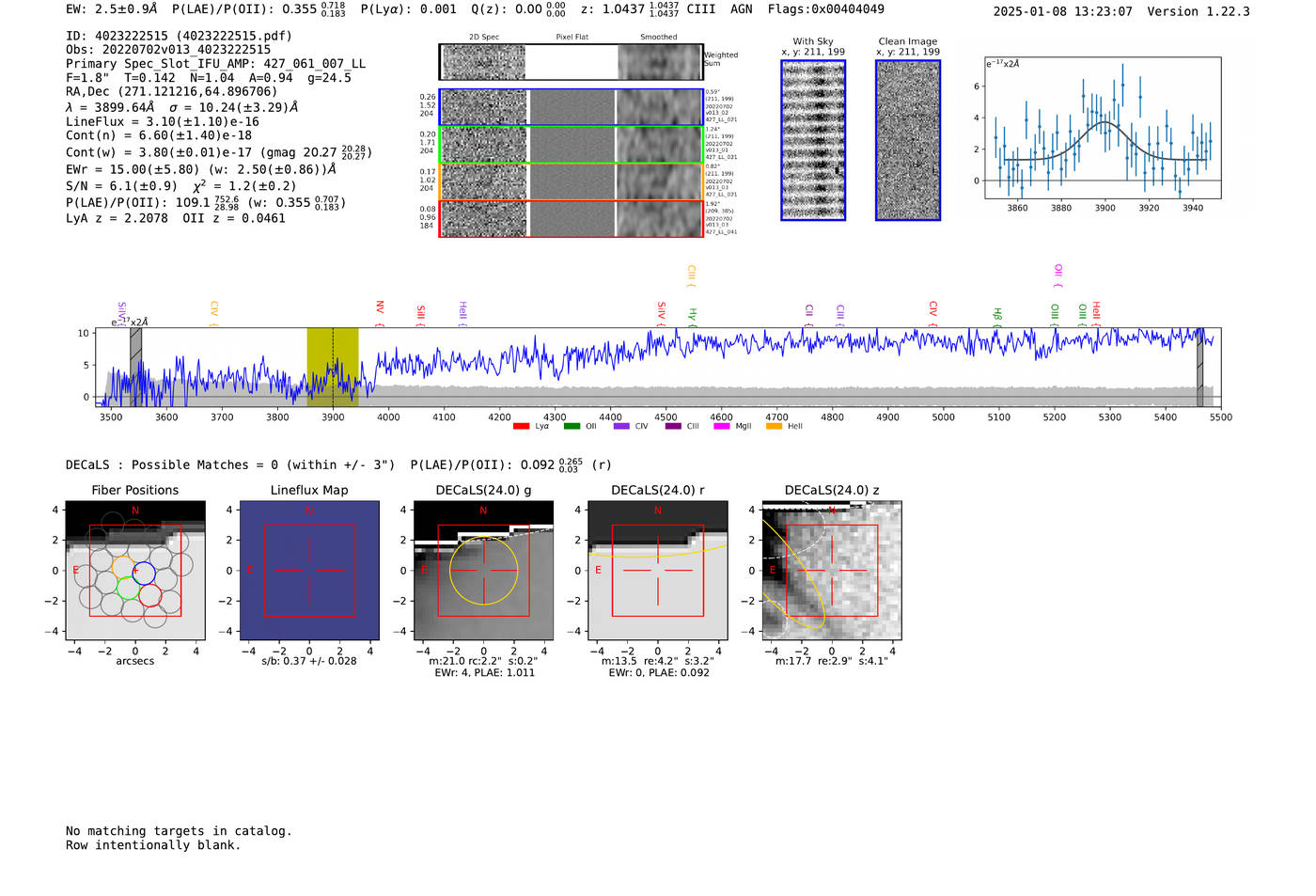
Task: Click the Row intentionally blank text
Action: click(153, 845)
